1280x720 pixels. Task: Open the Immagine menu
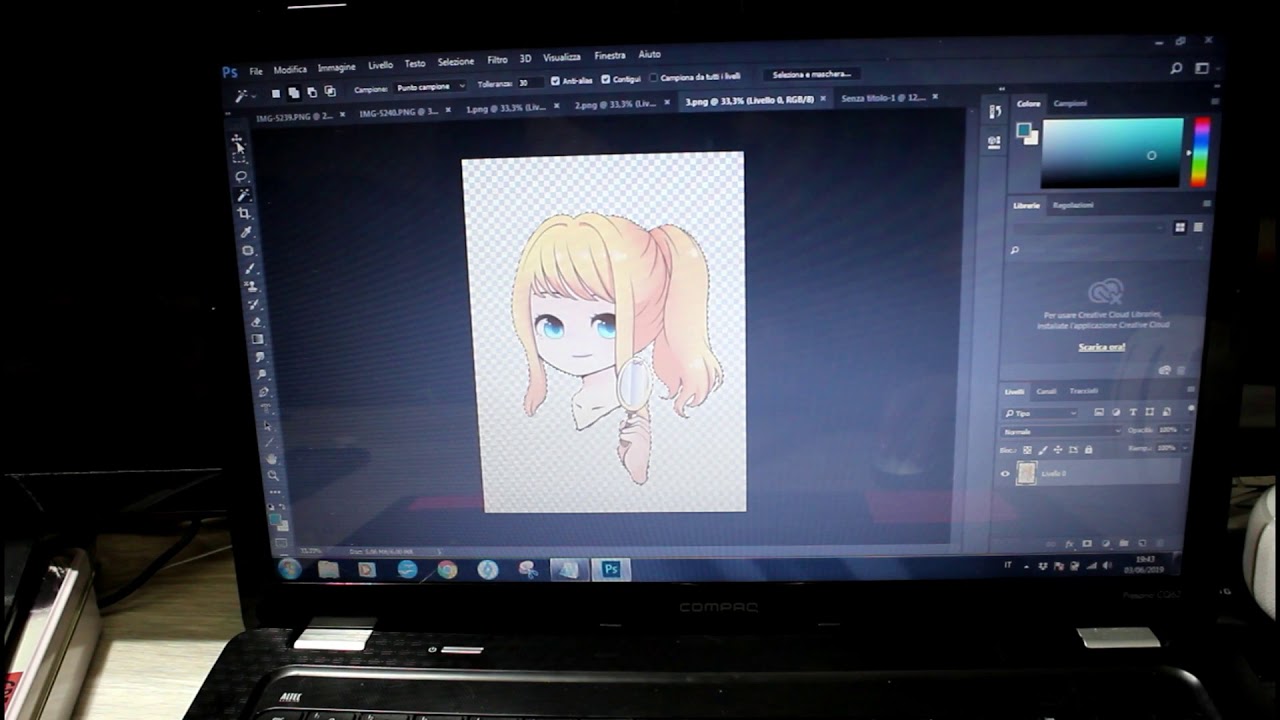tap(336, 68)
